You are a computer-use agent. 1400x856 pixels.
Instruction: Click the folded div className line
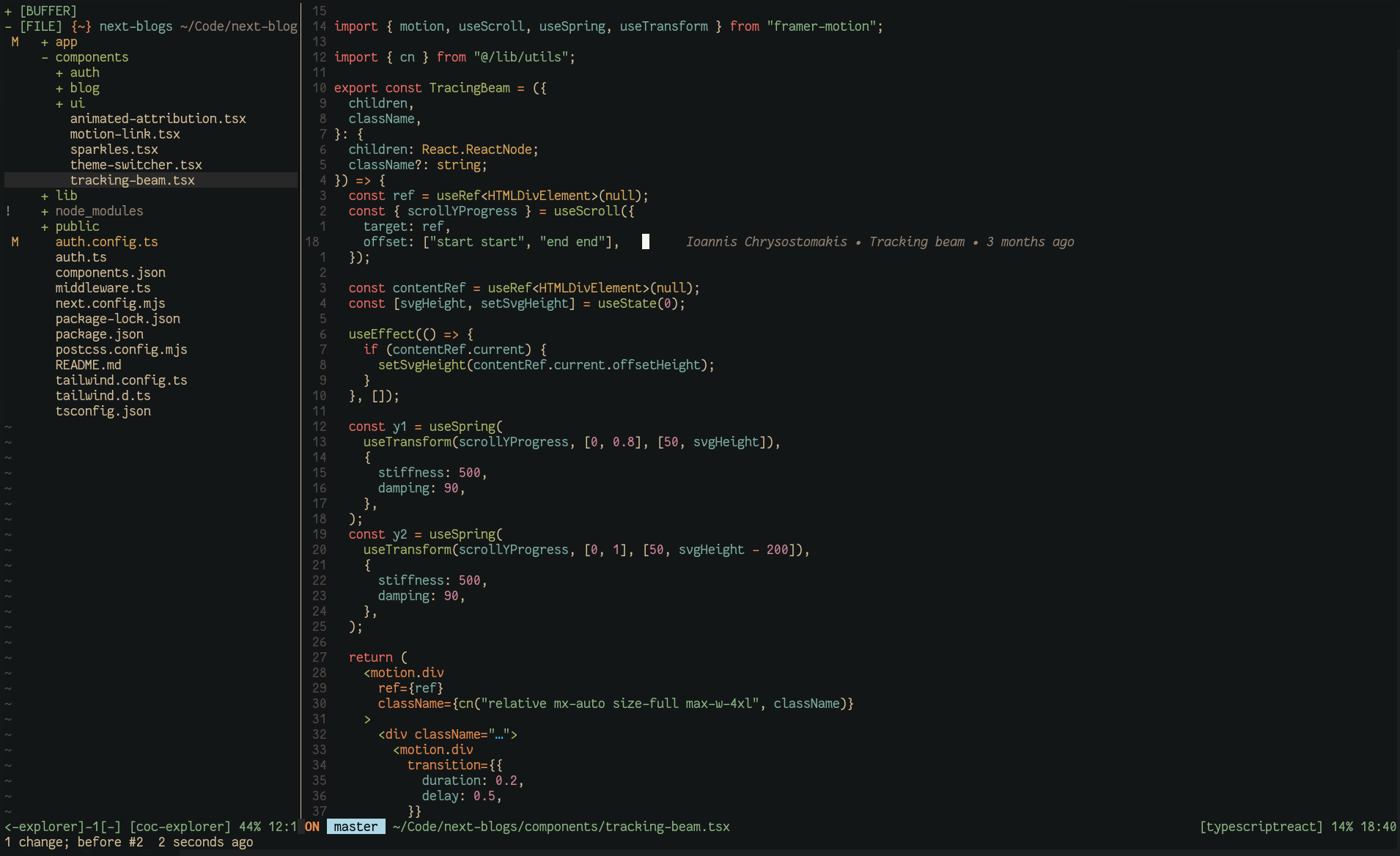pyautogui.click(x=447, y=734)
